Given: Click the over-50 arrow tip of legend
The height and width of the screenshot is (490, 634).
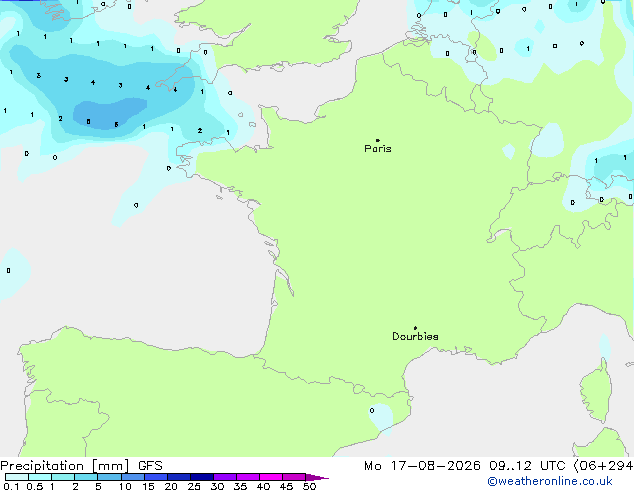Looking at the screenshot, I should tap(317, 477).
